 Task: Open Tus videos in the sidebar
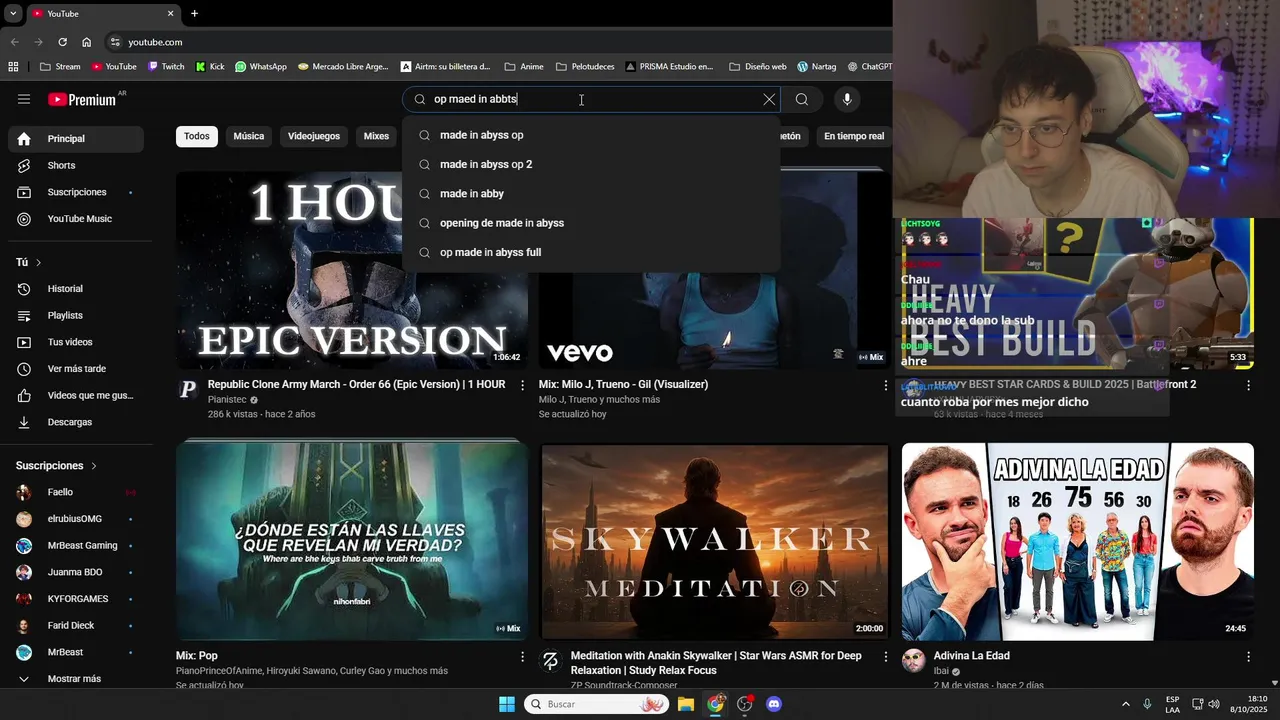[x=76, y=342]
